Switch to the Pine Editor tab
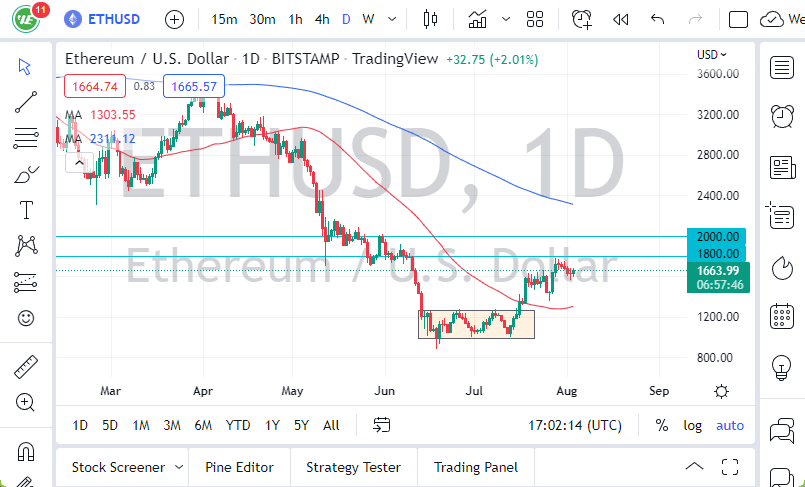 click(240, 467)
